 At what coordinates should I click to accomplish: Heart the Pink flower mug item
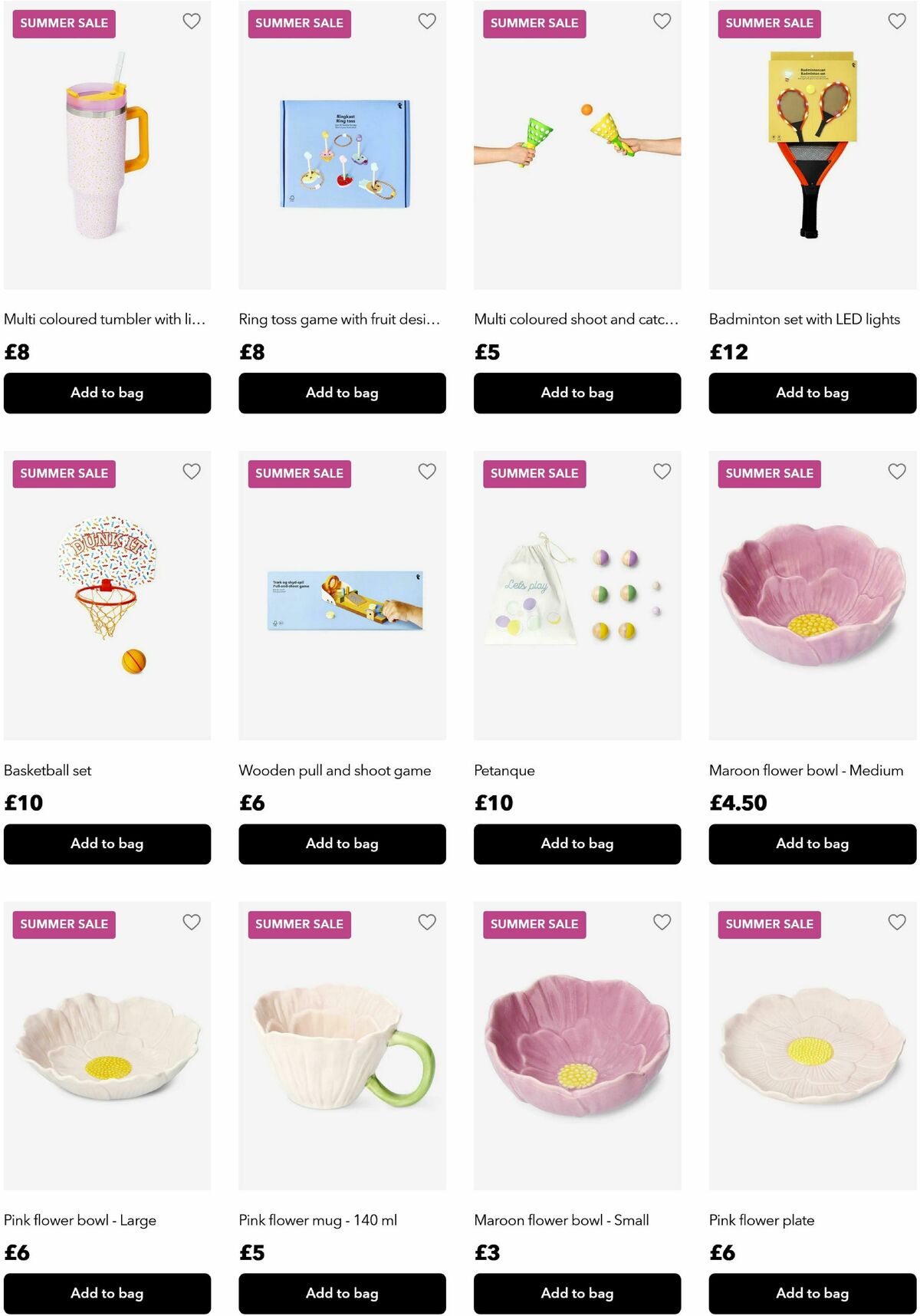coord(427,922)
